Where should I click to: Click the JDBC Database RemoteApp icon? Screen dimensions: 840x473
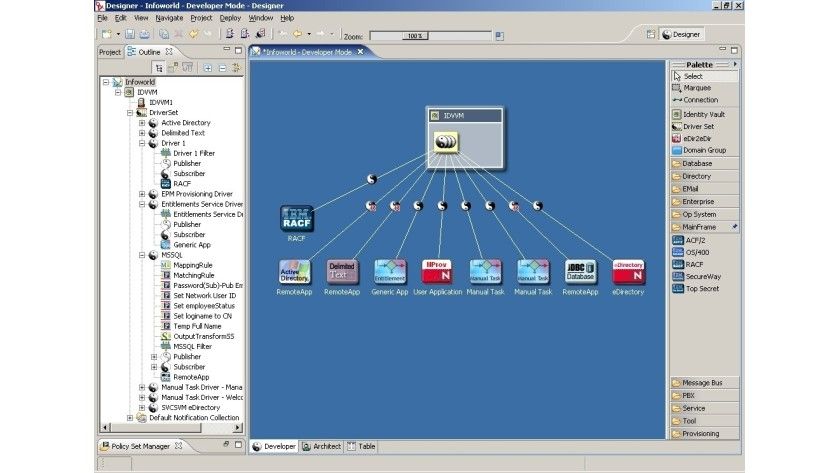click(580, 272)
